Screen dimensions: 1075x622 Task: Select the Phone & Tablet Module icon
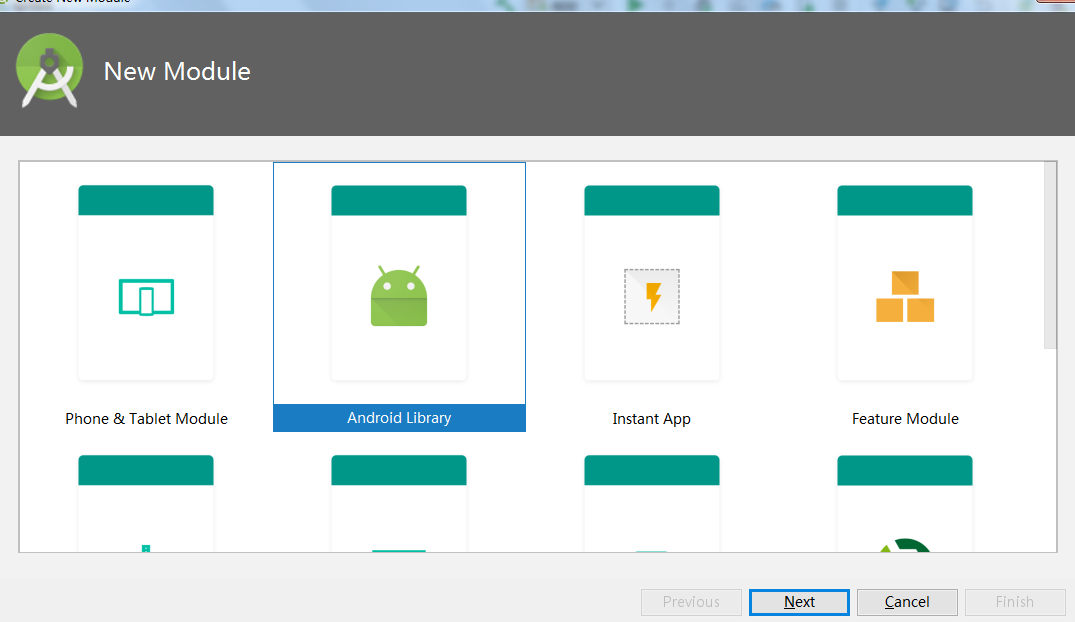[x=146, y=297]
